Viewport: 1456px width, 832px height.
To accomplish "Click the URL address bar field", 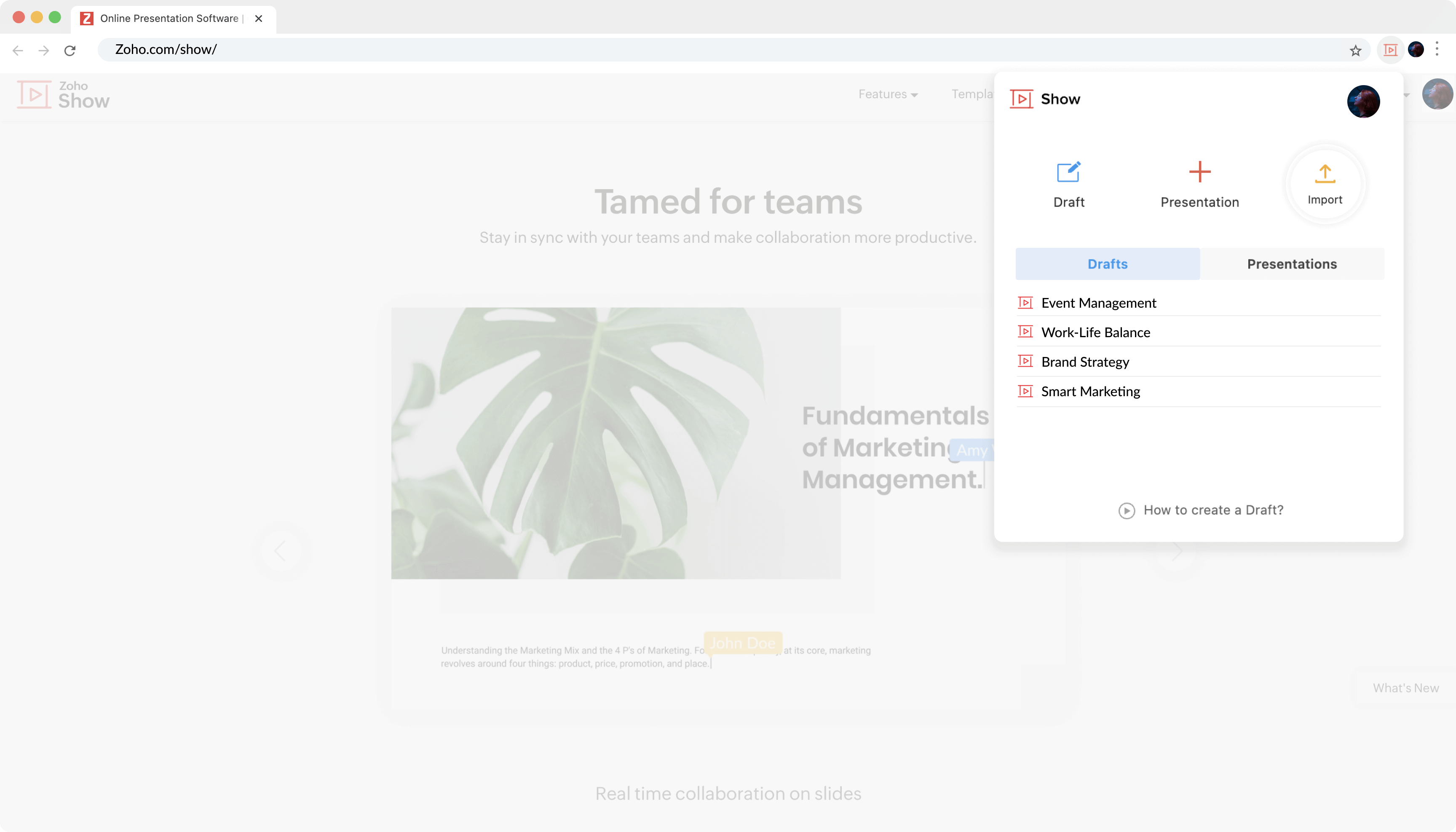I will [x=728, y=49].
